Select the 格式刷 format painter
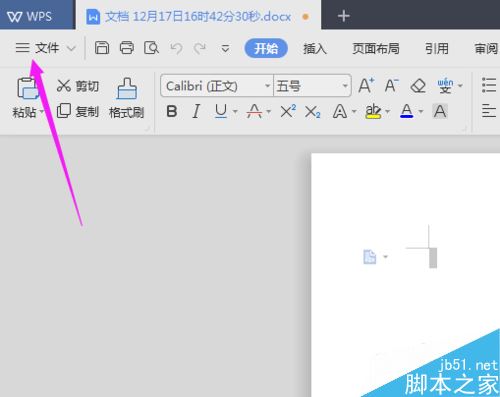 (127, 98)
